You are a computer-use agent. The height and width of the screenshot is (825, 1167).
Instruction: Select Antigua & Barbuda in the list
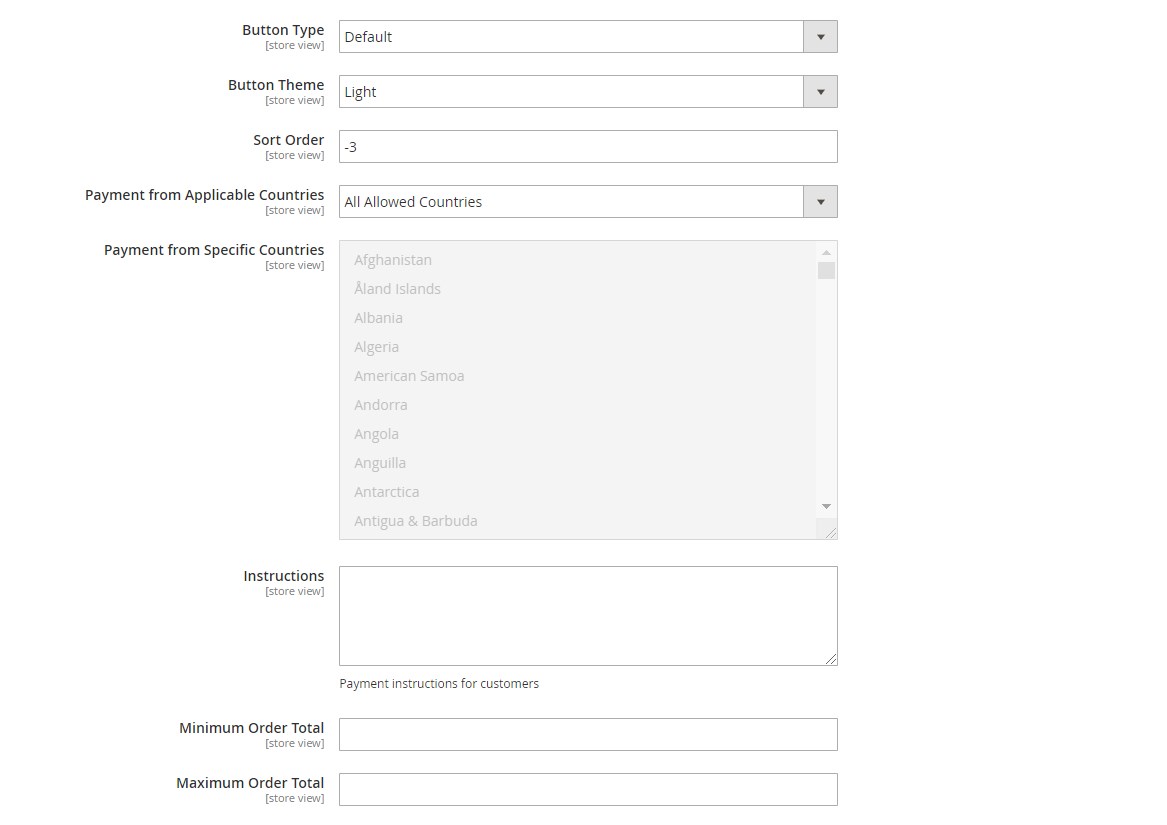pos(415,521)
